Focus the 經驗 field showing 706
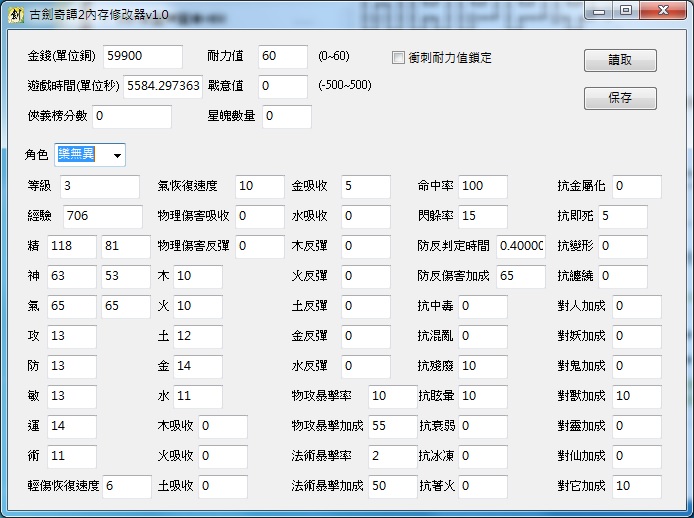694x518 pixels. point(101,216)
